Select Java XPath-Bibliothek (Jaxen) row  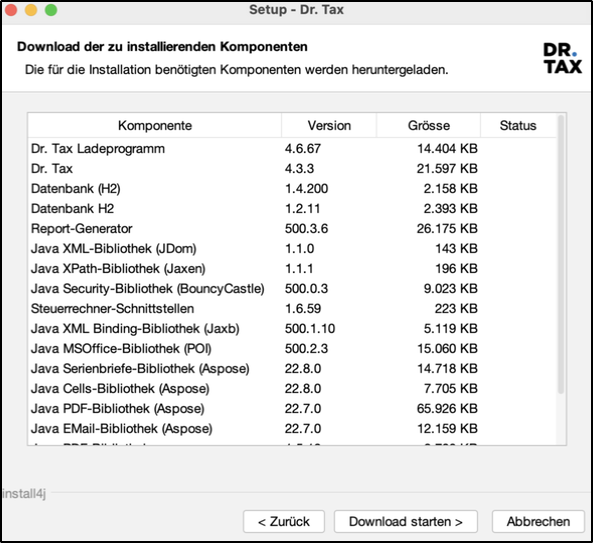292,269
